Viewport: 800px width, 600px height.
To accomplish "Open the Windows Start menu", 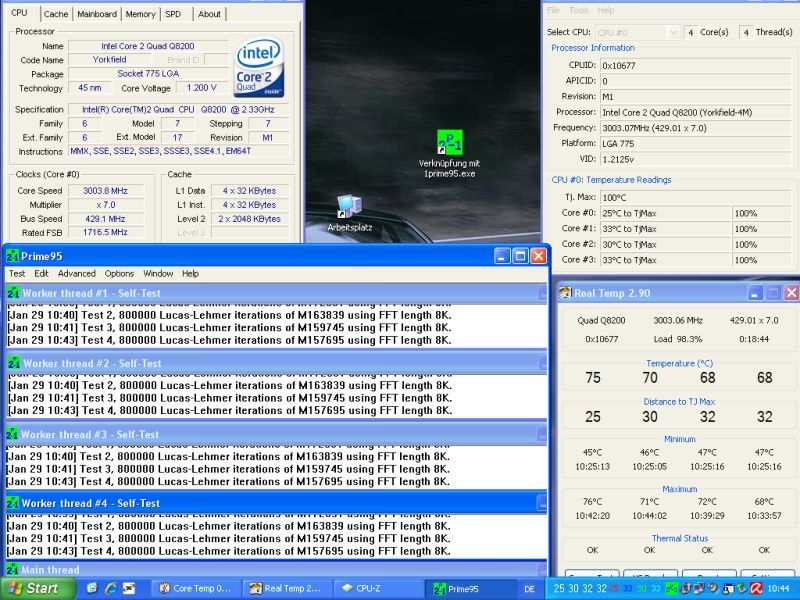I will coord(37,588).
